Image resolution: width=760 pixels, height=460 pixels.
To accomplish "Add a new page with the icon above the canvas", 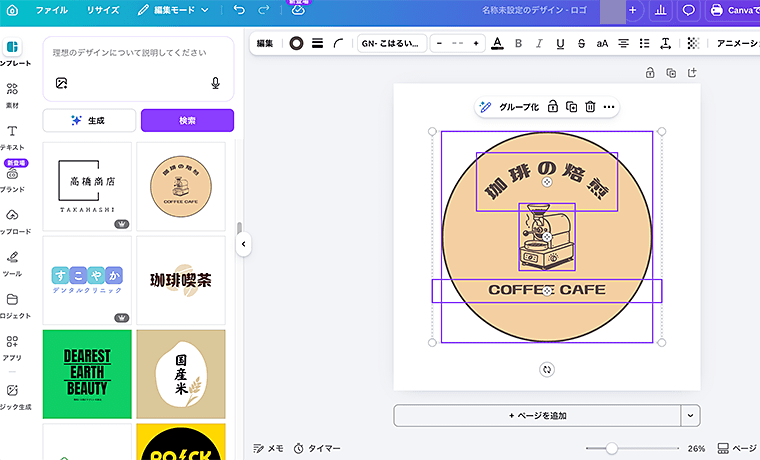I will click(x=692, y=73).
